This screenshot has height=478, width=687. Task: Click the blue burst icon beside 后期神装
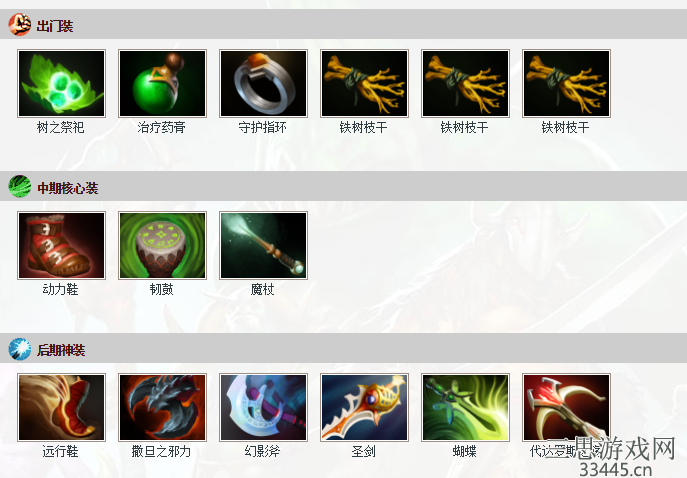[19, 349]
